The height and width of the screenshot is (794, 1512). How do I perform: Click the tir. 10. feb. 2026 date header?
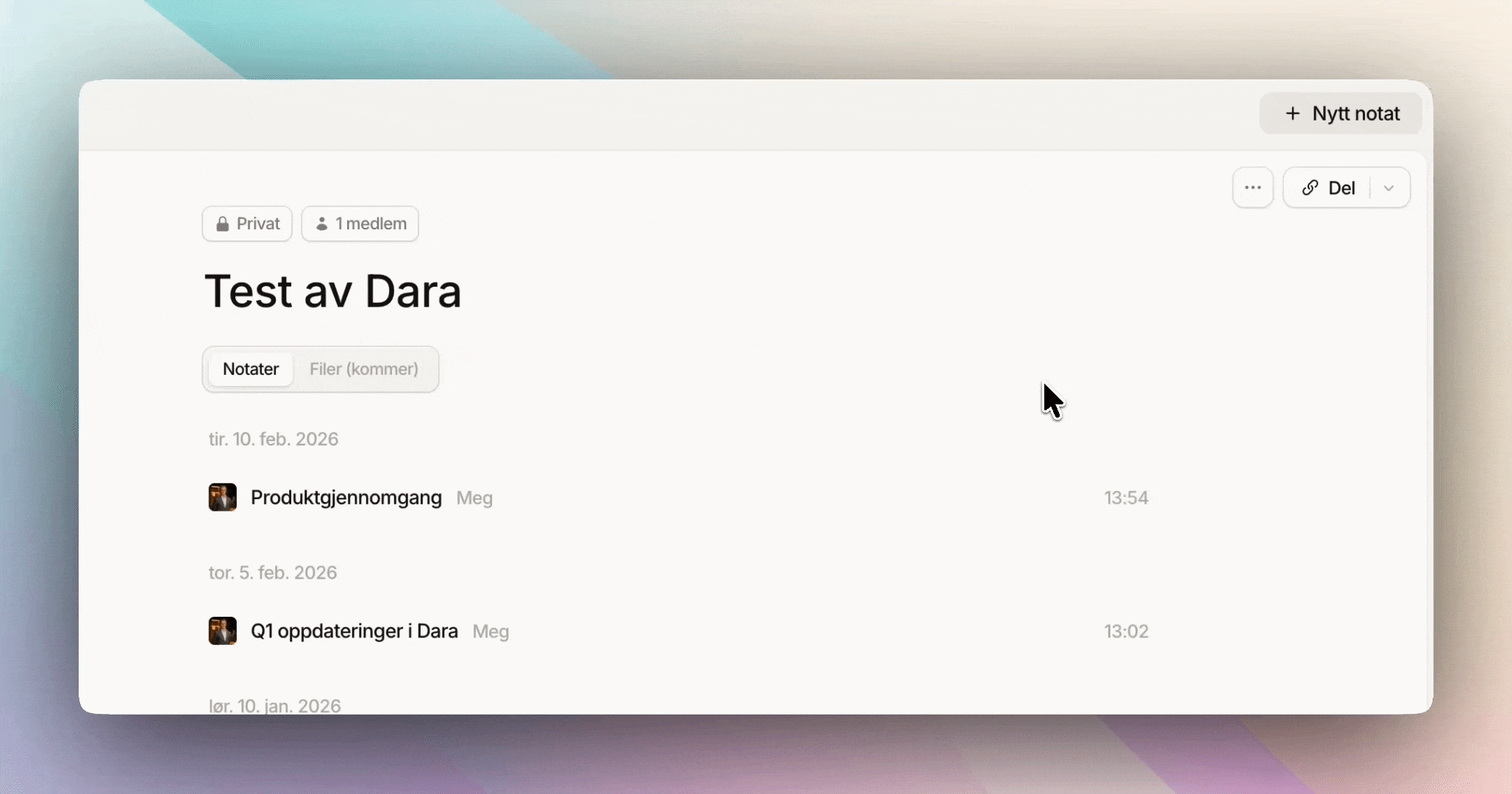coord(273,439)
